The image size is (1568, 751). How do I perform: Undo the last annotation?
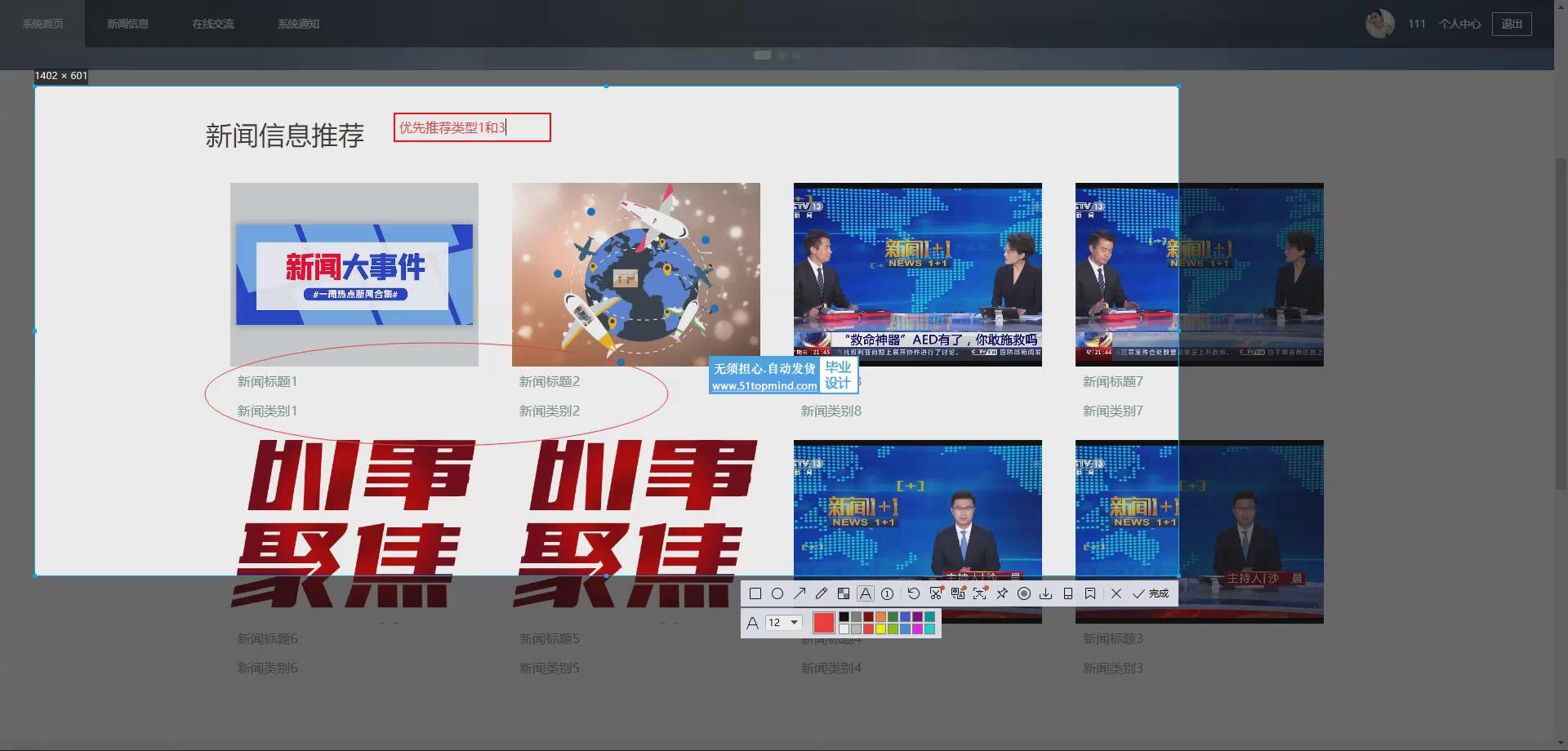914,593
